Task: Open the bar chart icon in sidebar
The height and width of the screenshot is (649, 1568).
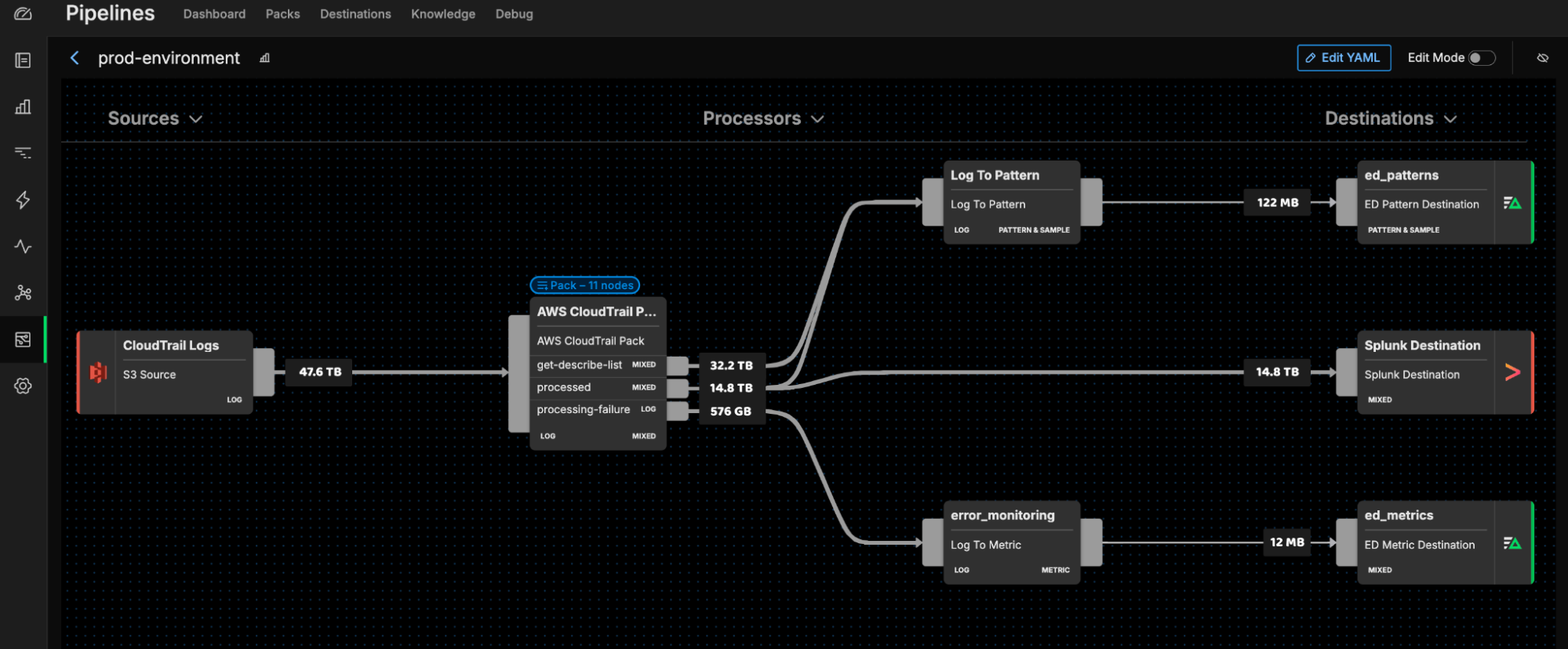Action: (x=23, y=107)
